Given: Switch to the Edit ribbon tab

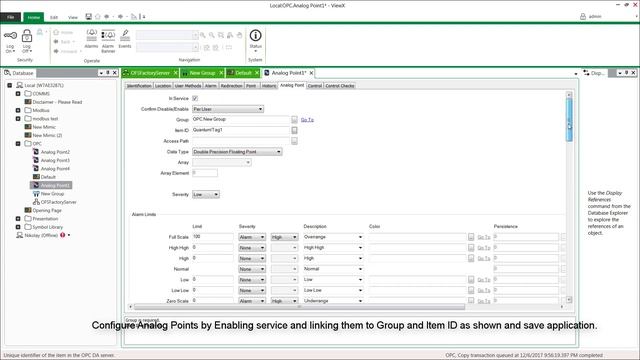Looking at the screenshot, I should tap(53, 18).
